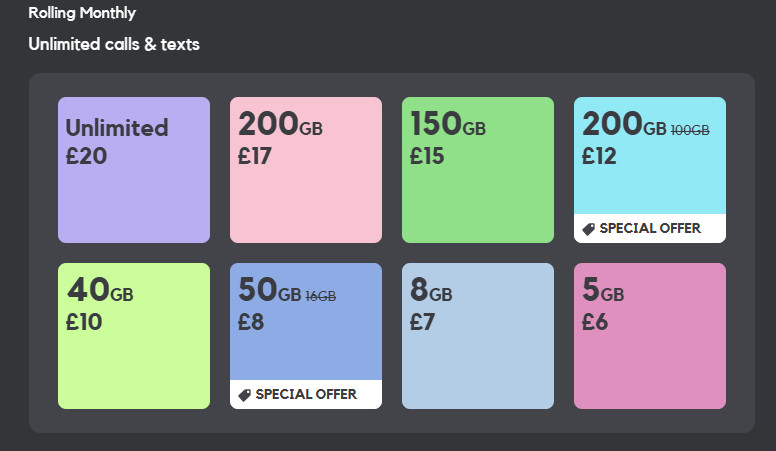Screen dimensions: 776x451
Task: Select the Unlimited £20 purple plan tile
Action: tap(134, 170)
